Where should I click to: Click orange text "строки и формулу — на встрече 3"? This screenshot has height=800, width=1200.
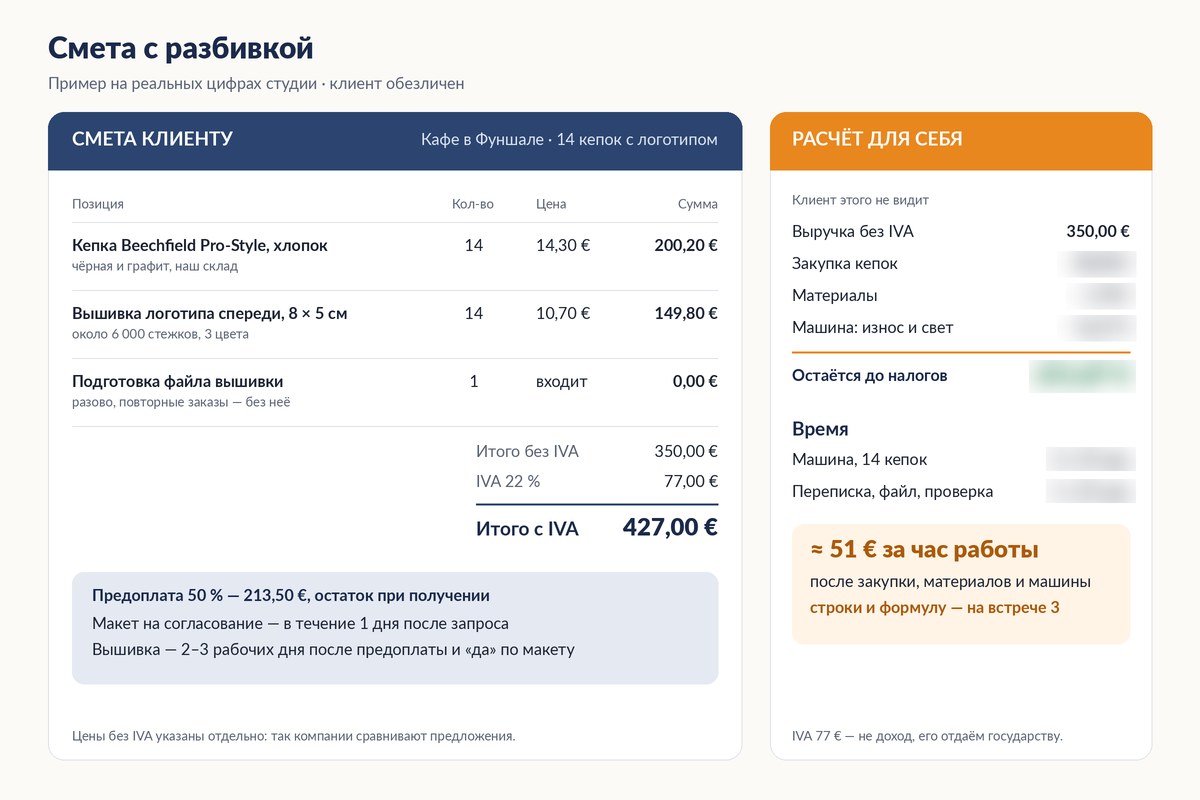934,607
